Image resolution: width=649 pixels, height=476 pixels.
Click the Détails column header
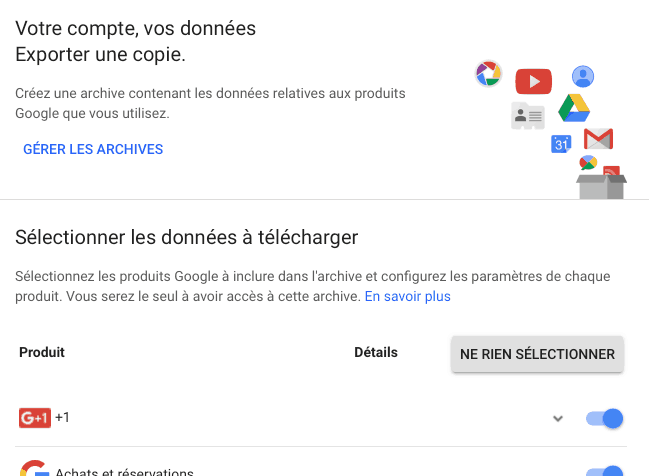[376, 352]
